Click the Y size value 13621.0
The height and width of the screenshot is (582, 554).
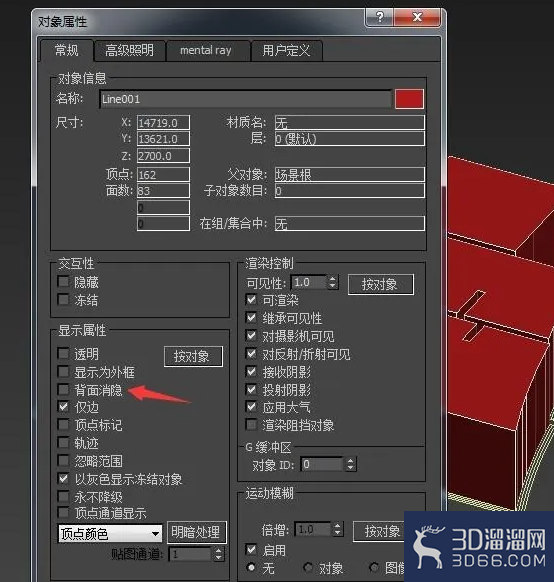(x=163, y=139)
